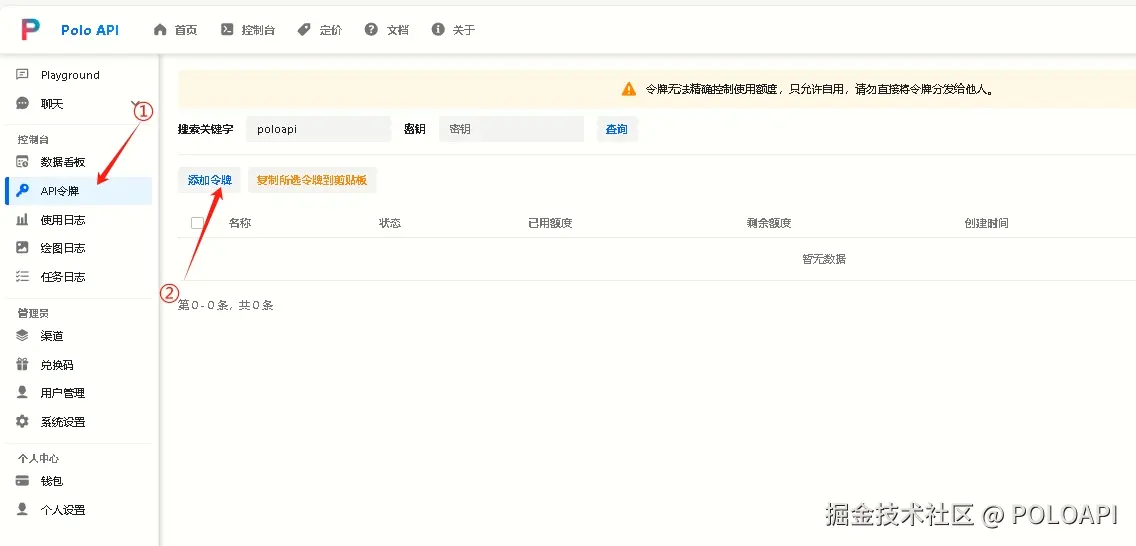Click the 创建时间 column header
This screenshot has width=1136, height=546.
(x=987, y=223)
